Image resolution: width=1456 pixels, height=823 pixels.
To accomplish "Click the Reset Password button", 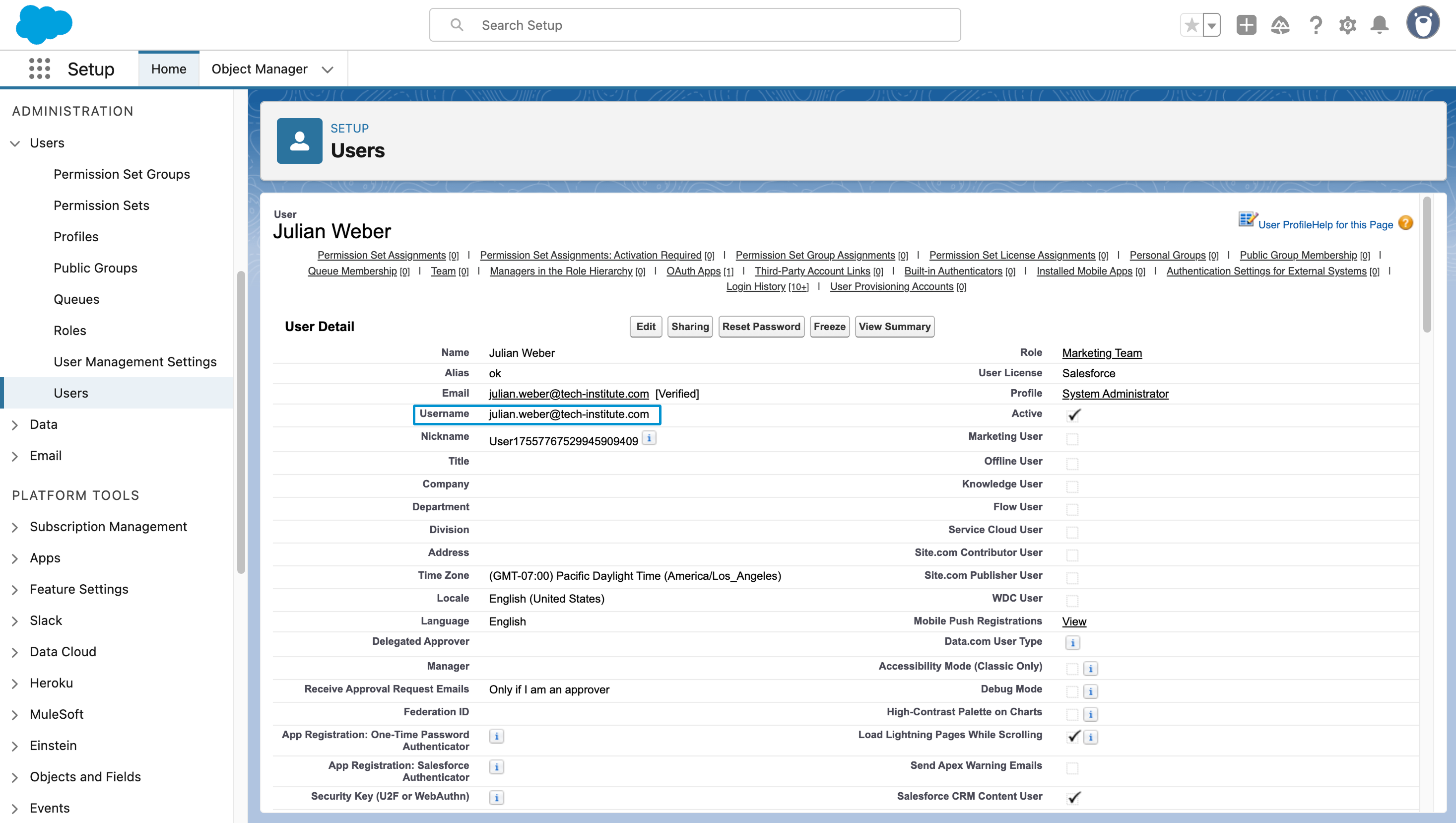I will click(761, 327).
